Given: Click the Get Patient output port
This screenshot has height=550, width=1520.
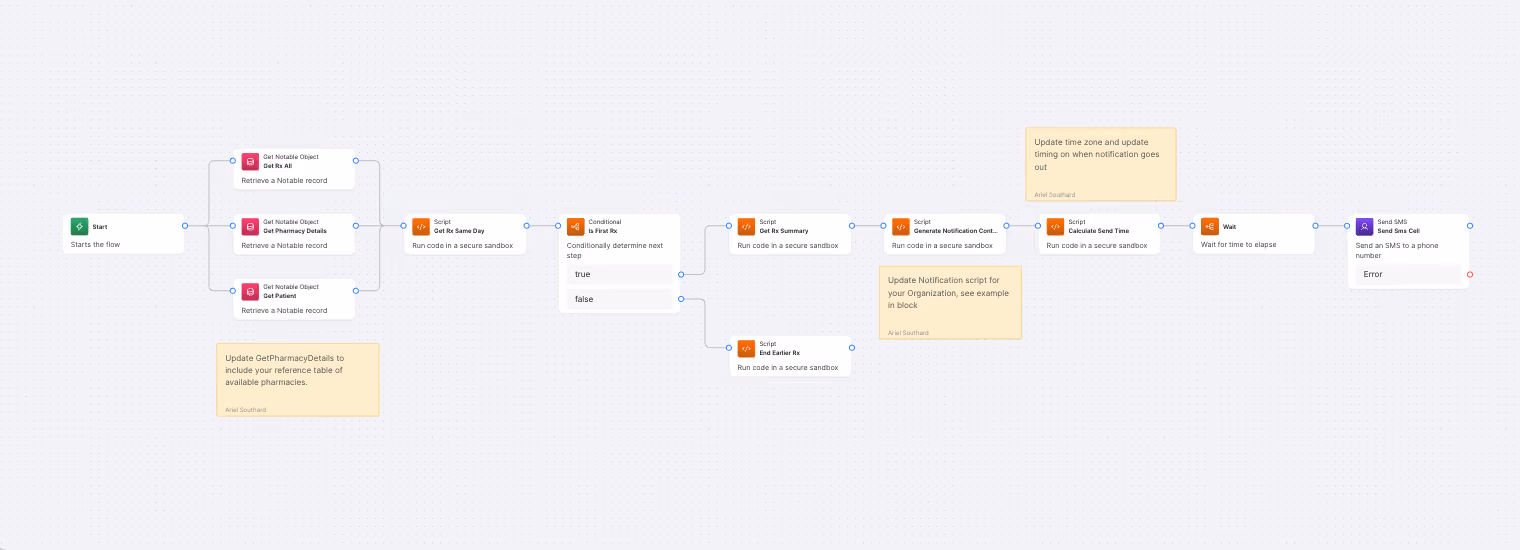Looking at the screenshot, I should tap(355, 291).
